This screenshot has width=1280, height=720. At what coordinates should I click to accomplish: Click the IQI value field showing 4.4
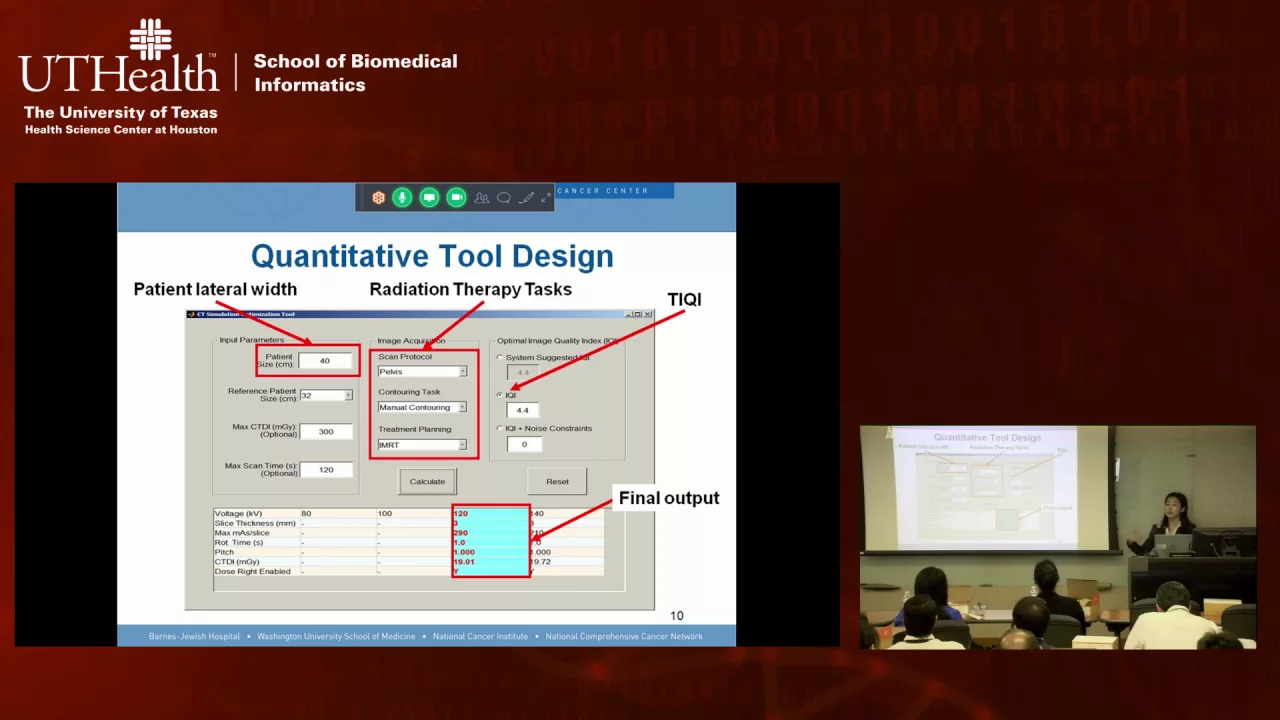coord(523,410)
